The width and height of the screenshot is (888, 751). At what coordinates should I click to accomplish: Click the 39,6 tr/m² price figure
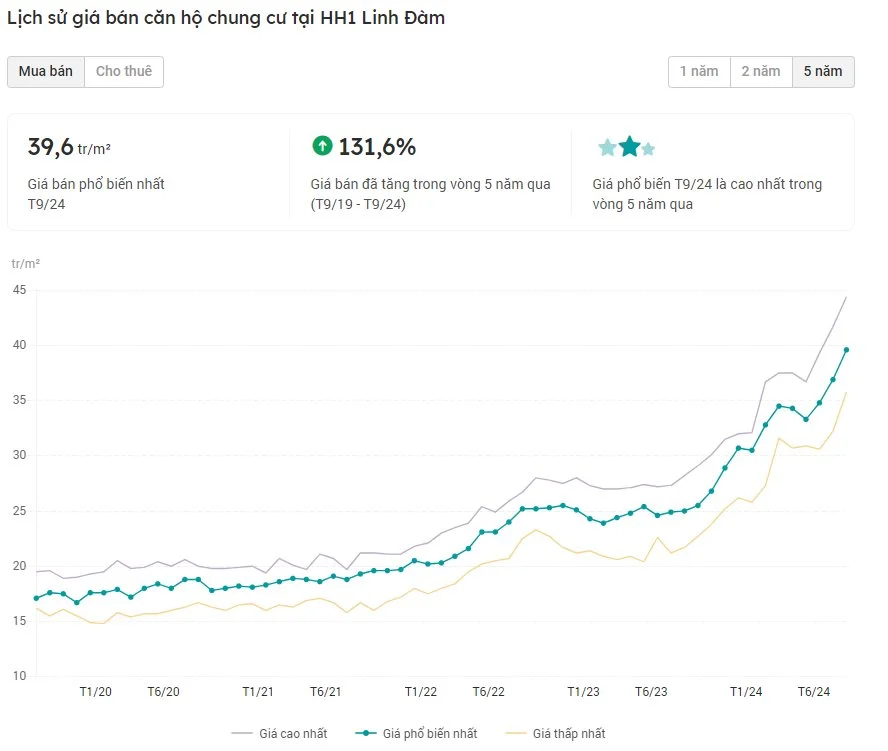pos(69,147)
